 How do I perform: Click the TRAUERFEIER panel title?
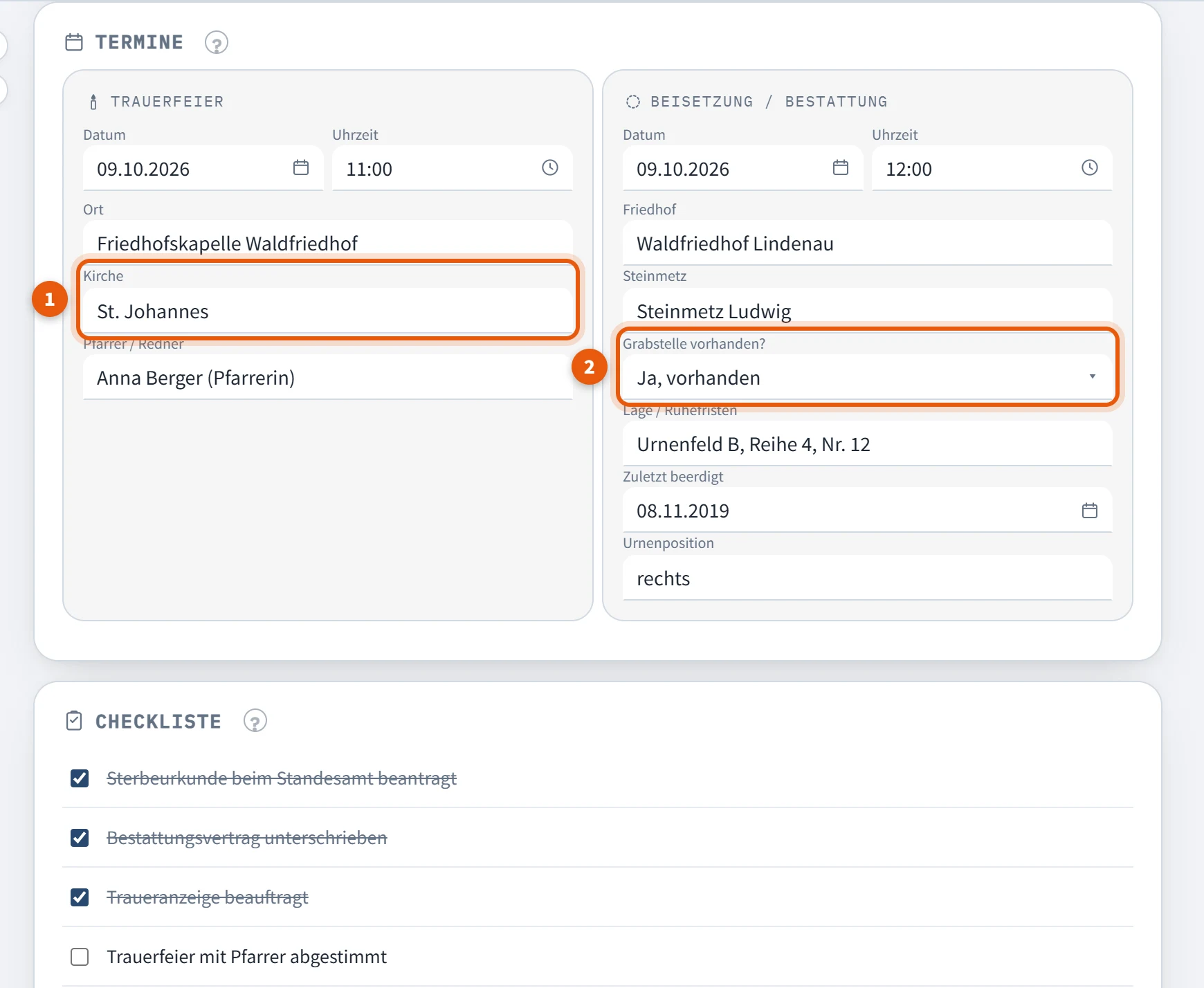[167, 102]
